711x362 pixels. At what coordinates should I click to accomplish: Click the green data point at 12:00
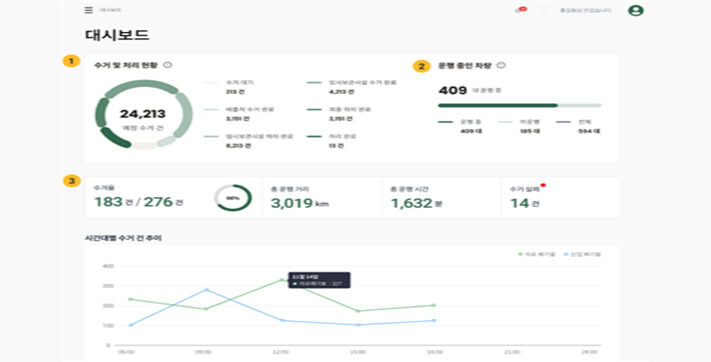click(282, 280)
